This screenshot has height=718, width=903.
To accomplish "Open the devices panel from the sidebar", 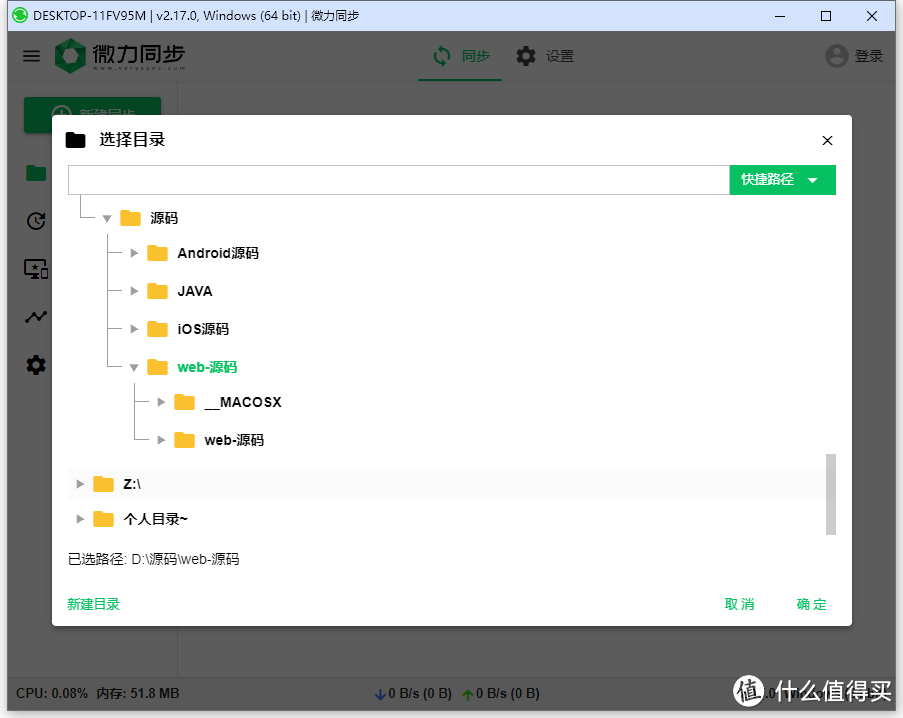I will 36,269.
